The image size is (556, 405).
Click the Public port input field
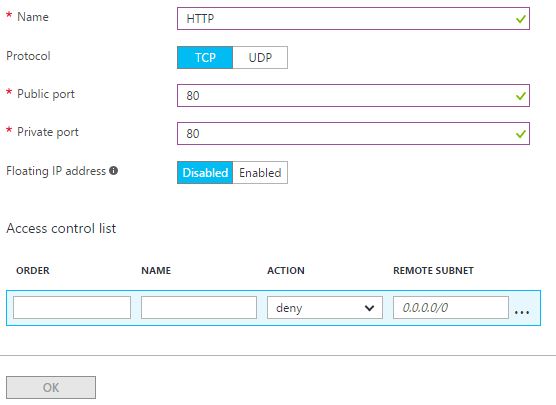click(x=353, y=96)
